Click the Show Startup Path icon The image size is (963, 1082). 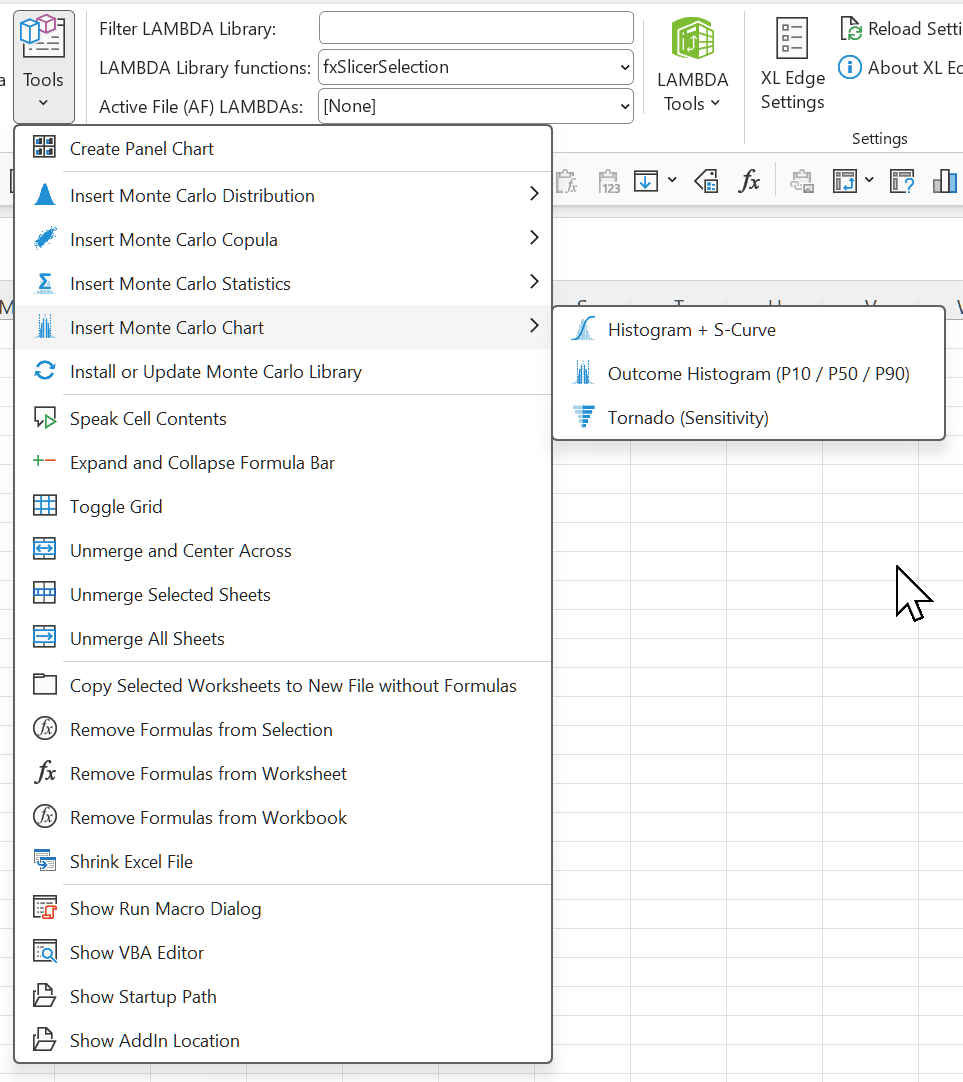[x=45, y=996]
